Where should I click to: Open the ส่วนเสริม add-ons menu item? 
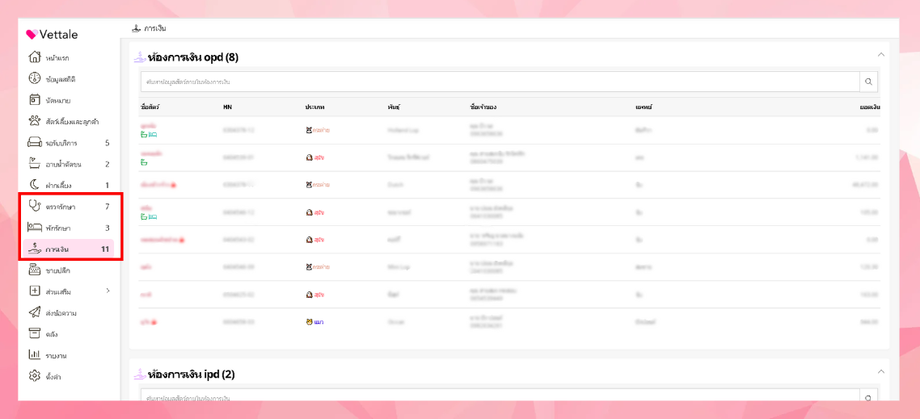[x=68, y=292]
